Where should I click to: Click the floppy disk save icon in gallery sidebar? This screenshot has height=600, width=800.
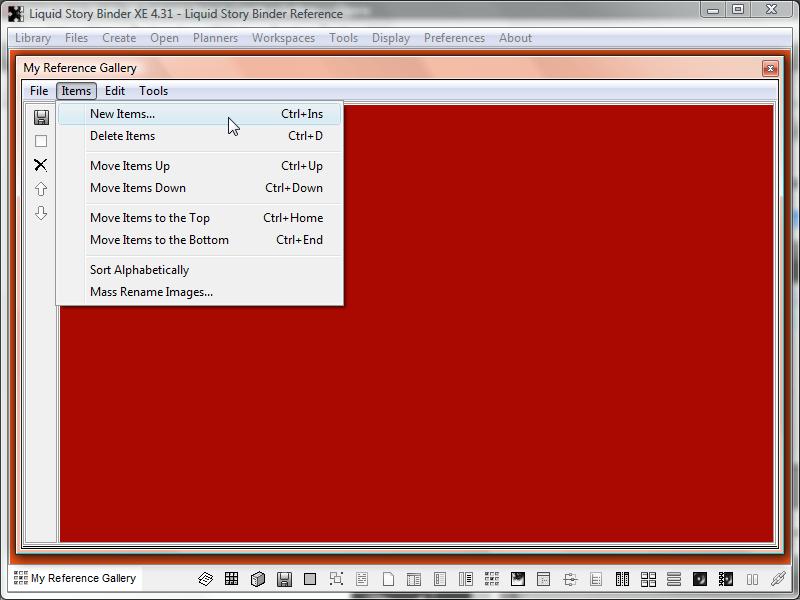[41, 117]
